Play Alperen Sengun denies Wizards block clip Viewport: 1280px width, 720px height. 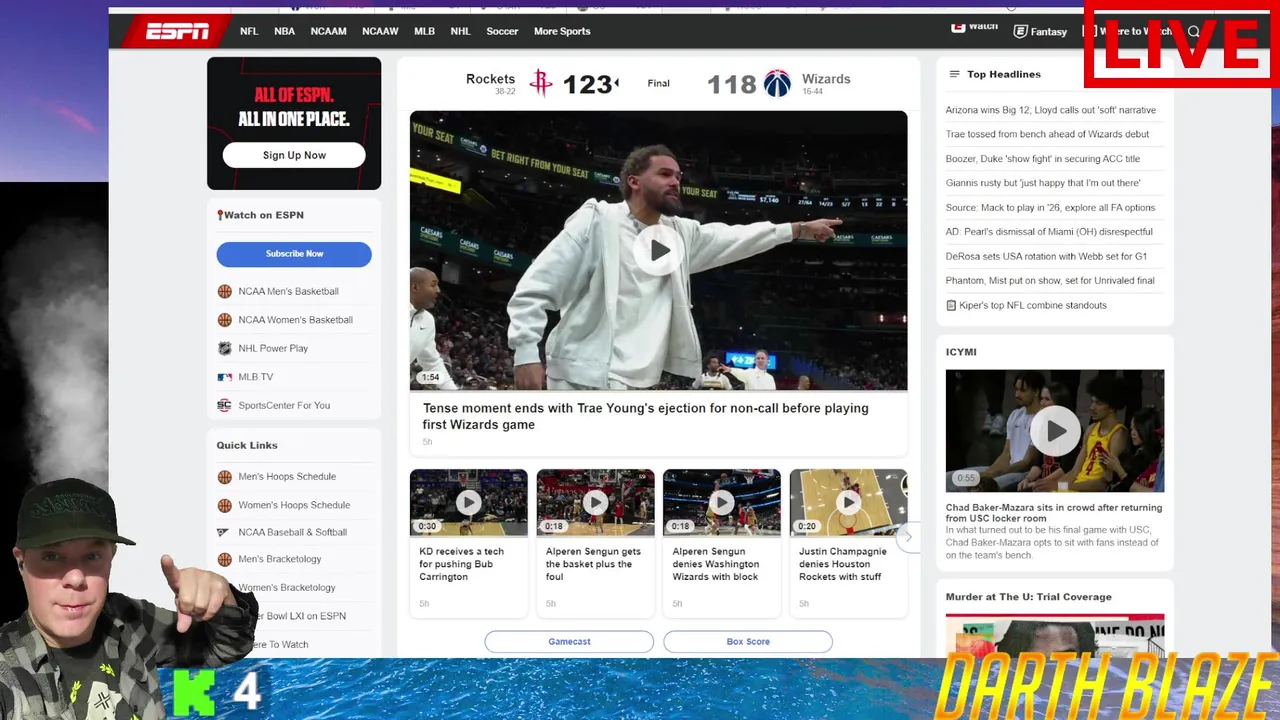coord(721,502)
